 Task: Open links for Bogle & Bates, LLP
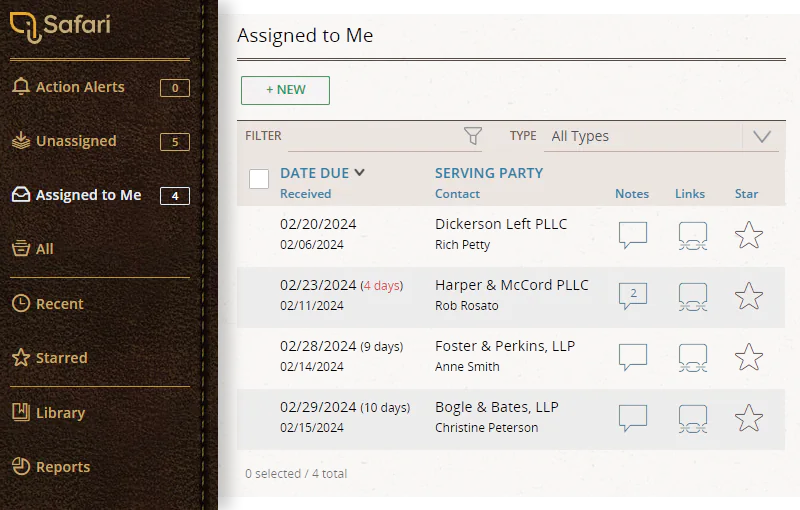(693, 419)
